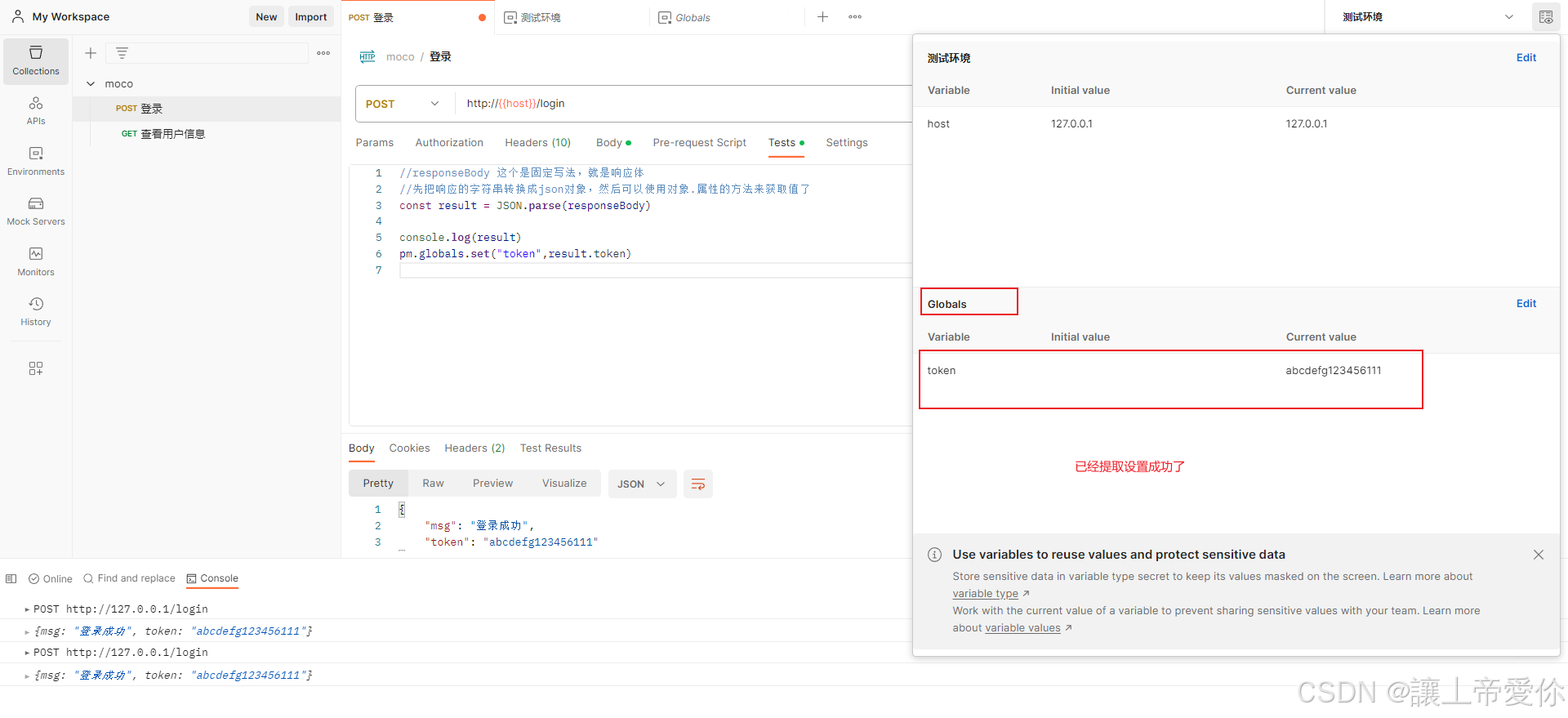The image size is (1568, 718).
Task: Select the Tests tab
Action: point(786,143)
